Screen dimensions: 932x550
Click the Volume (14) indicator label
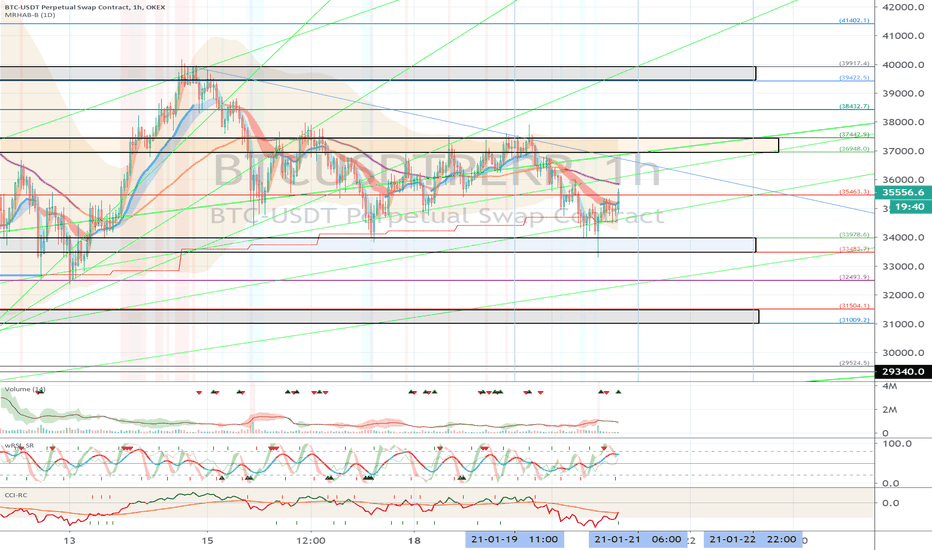pos(25,389)
